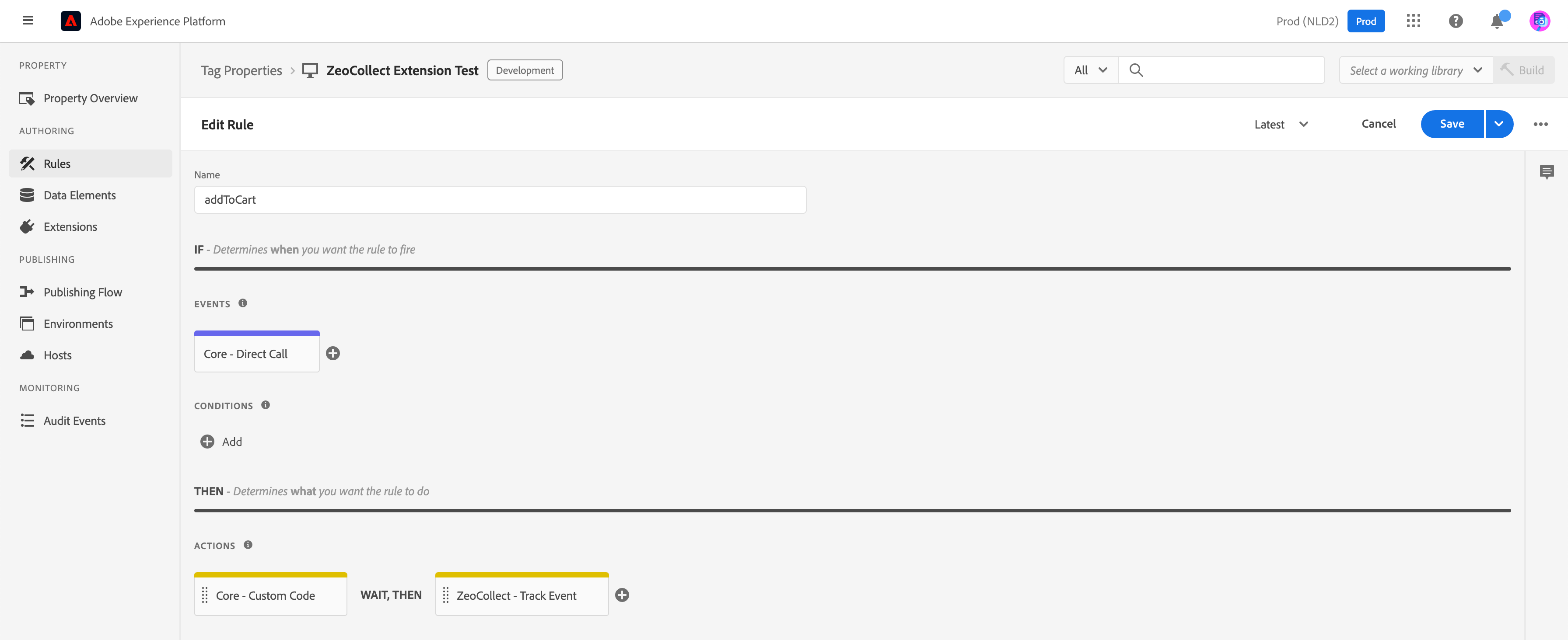Screen dimensions: 1568x640
Task: Expand the All search filter dropdown
Action: pos(1090,70)
